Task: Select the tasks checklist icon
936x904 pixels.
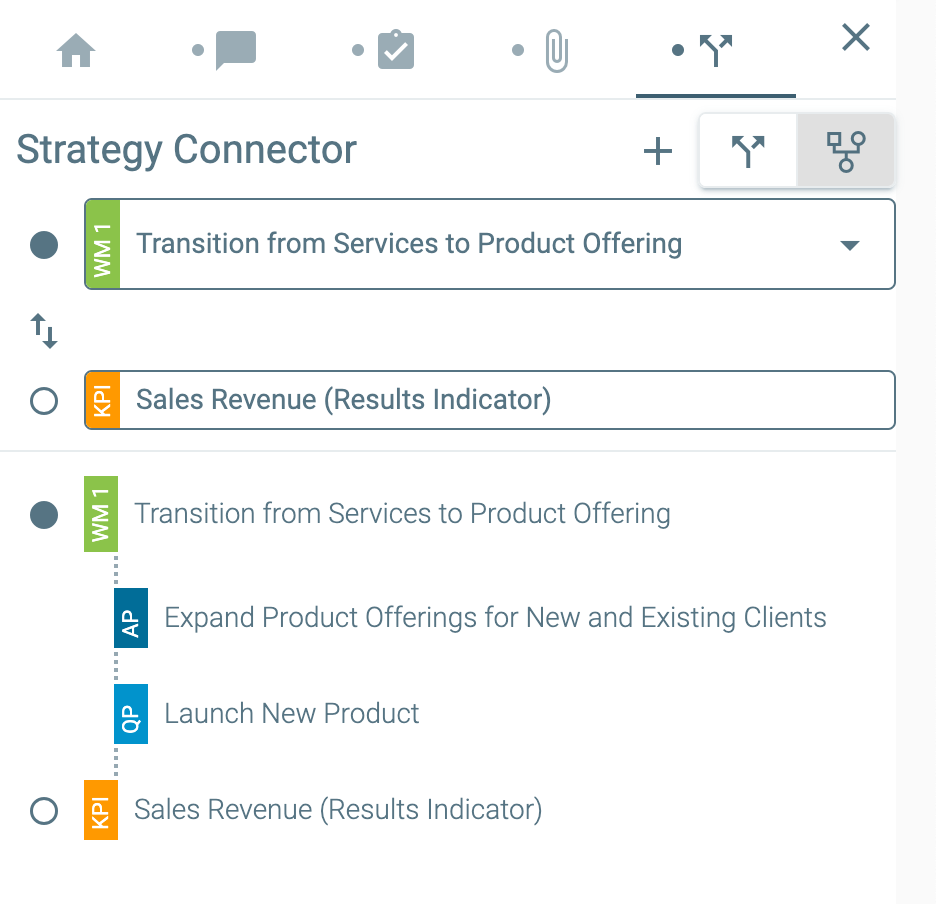Action: coord(394,49)
